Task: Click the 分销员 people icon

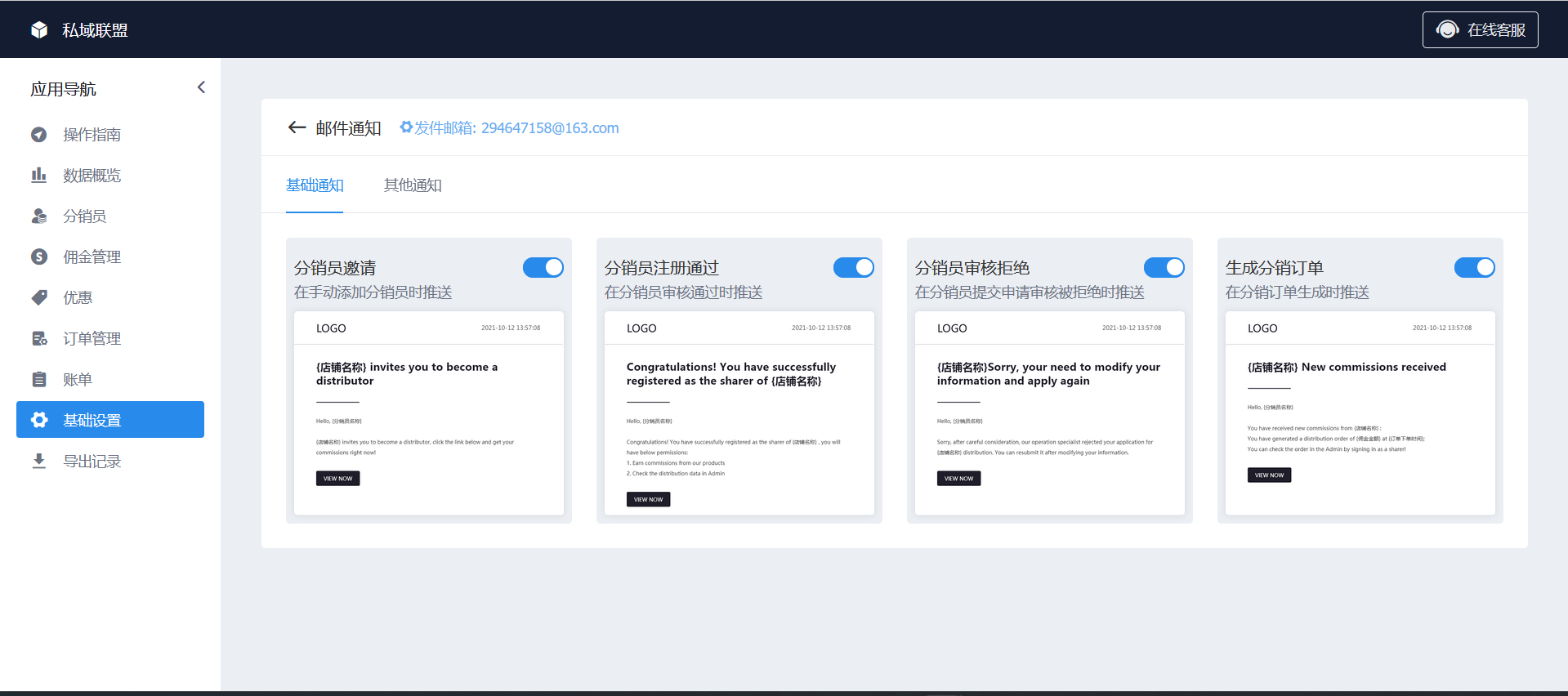Action: [x=38, y=216]
